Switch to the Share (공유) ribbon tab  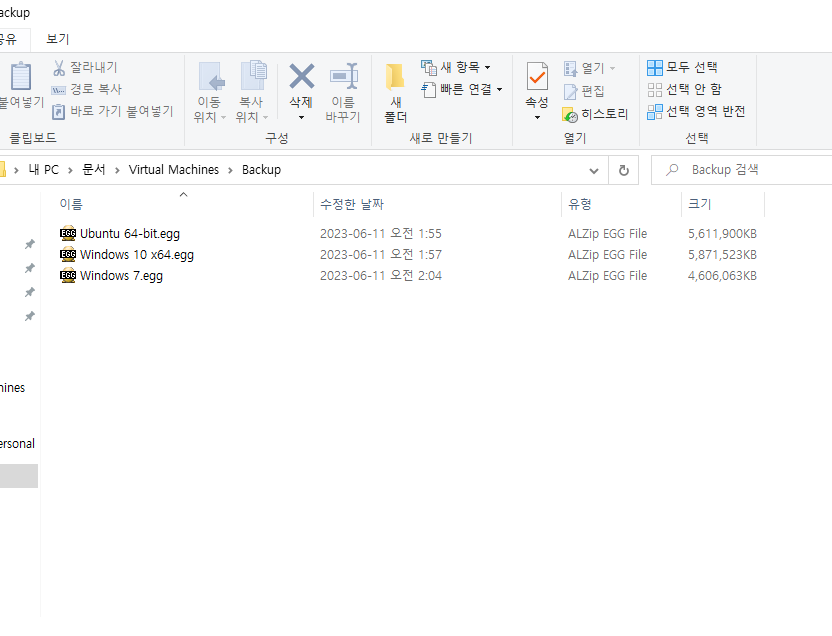click(8, 39)
